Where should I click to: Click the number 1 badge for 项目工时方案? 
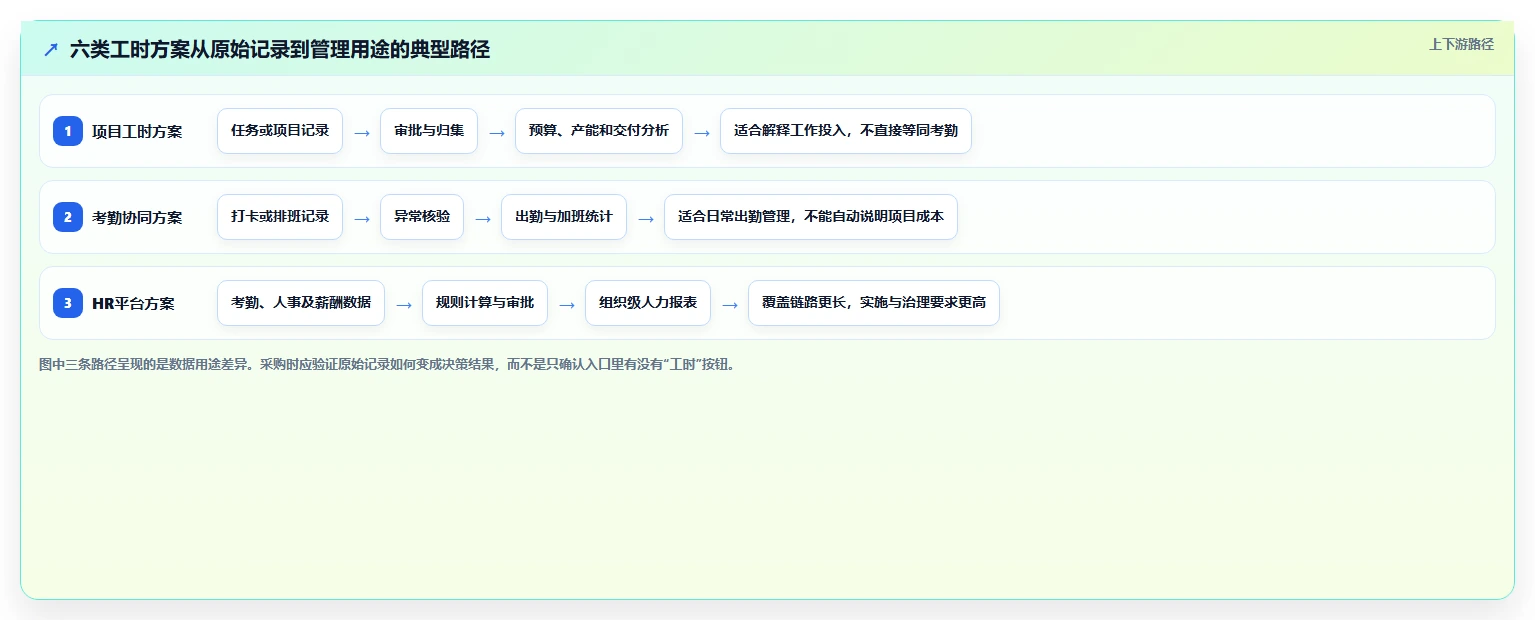tap(68, 131)
